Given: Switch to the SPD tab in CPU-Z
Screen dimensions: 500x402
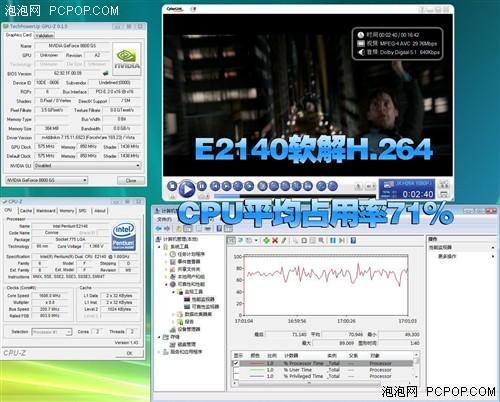Looking at the screenshot, I should [x=83, y=211].
